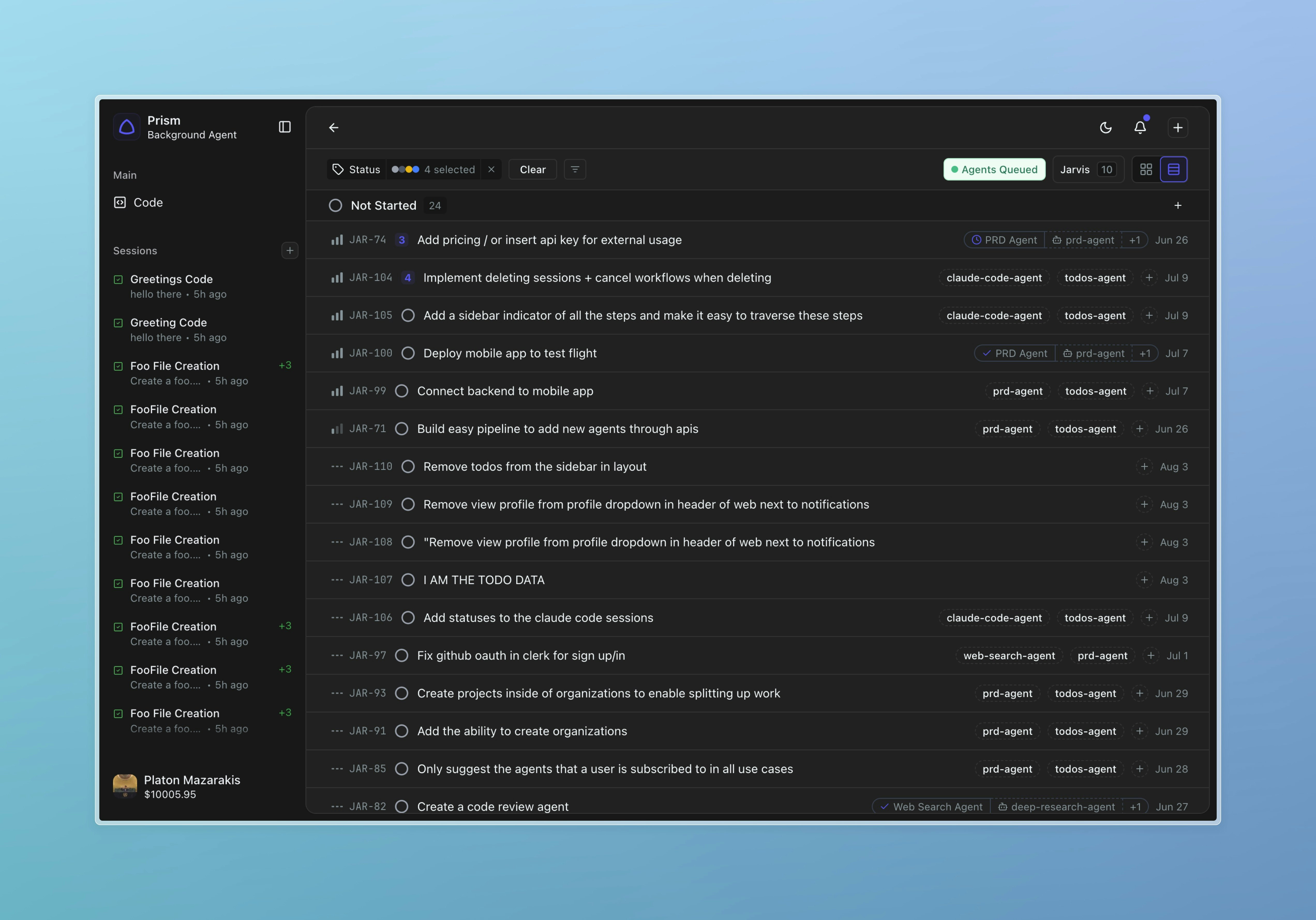Click the Agents Queued badge
The image size is (1316, 920).
pos(995,170)
